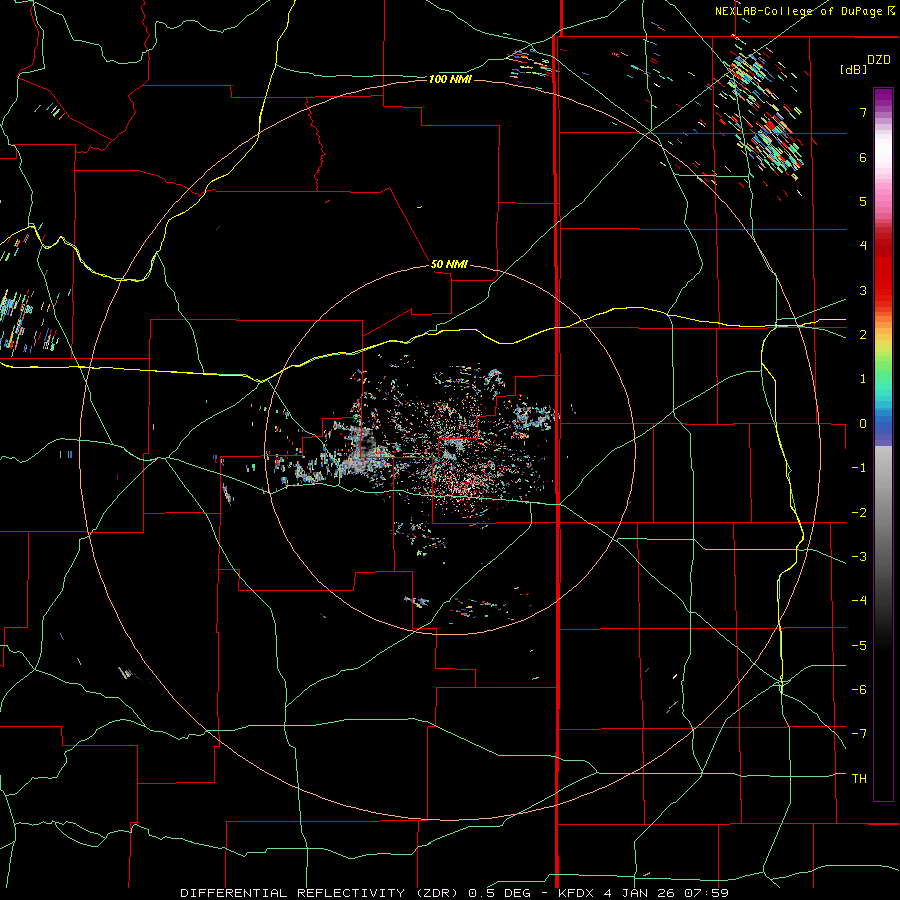Click the colorbar value label '0'
The image size is (900, 900).
(863, 424)
